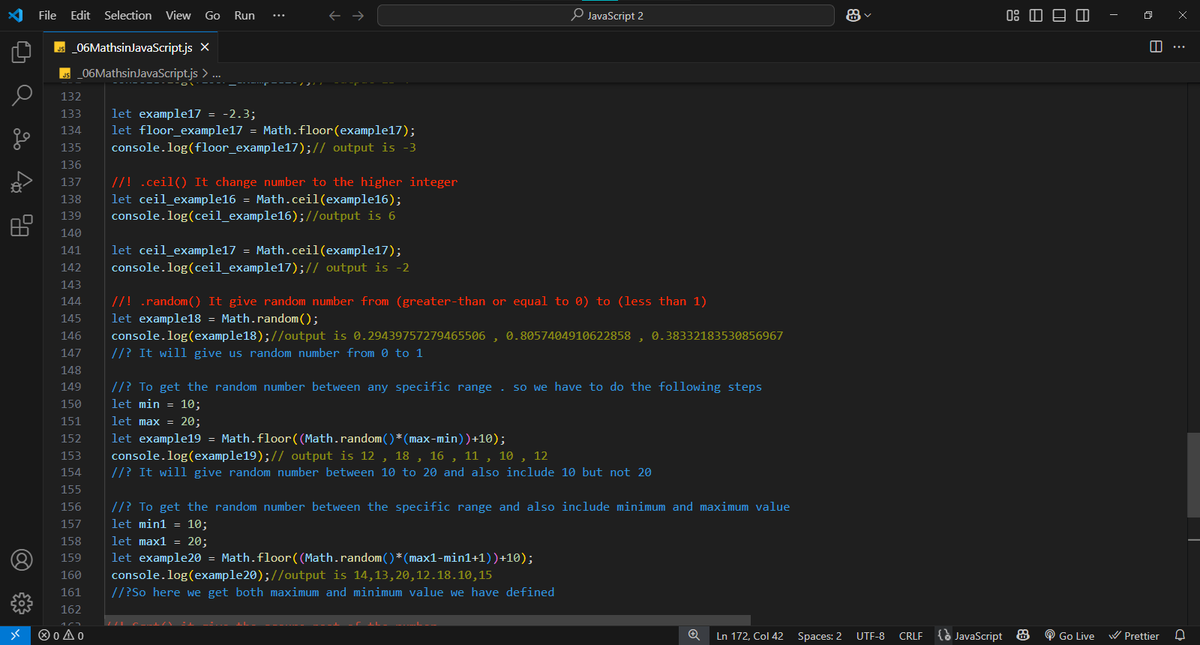Change the UTF-8 encoding

(x=870, y=635)
